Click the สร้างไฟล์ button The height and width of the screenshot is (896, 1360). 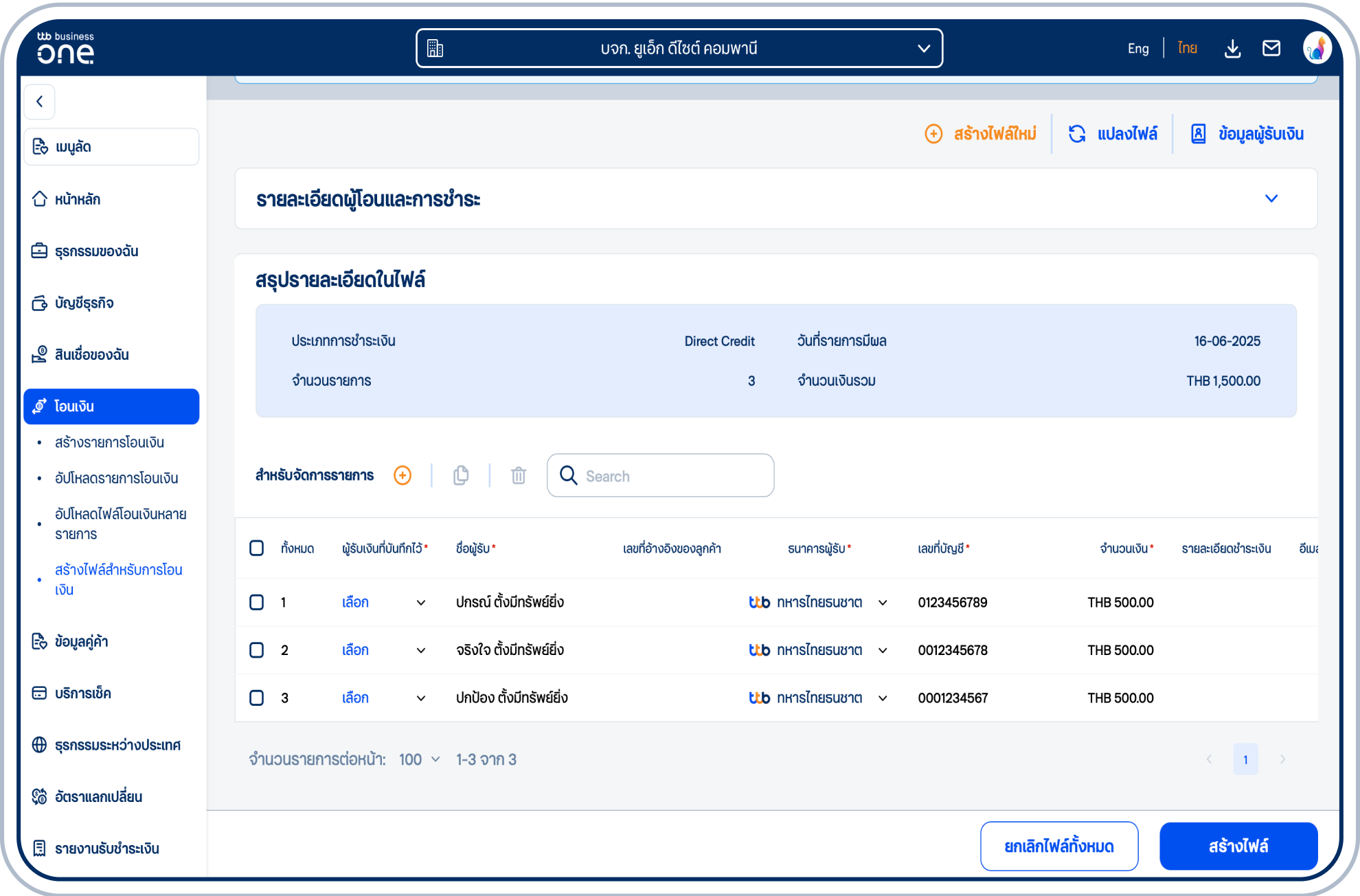click(1238, 846)
